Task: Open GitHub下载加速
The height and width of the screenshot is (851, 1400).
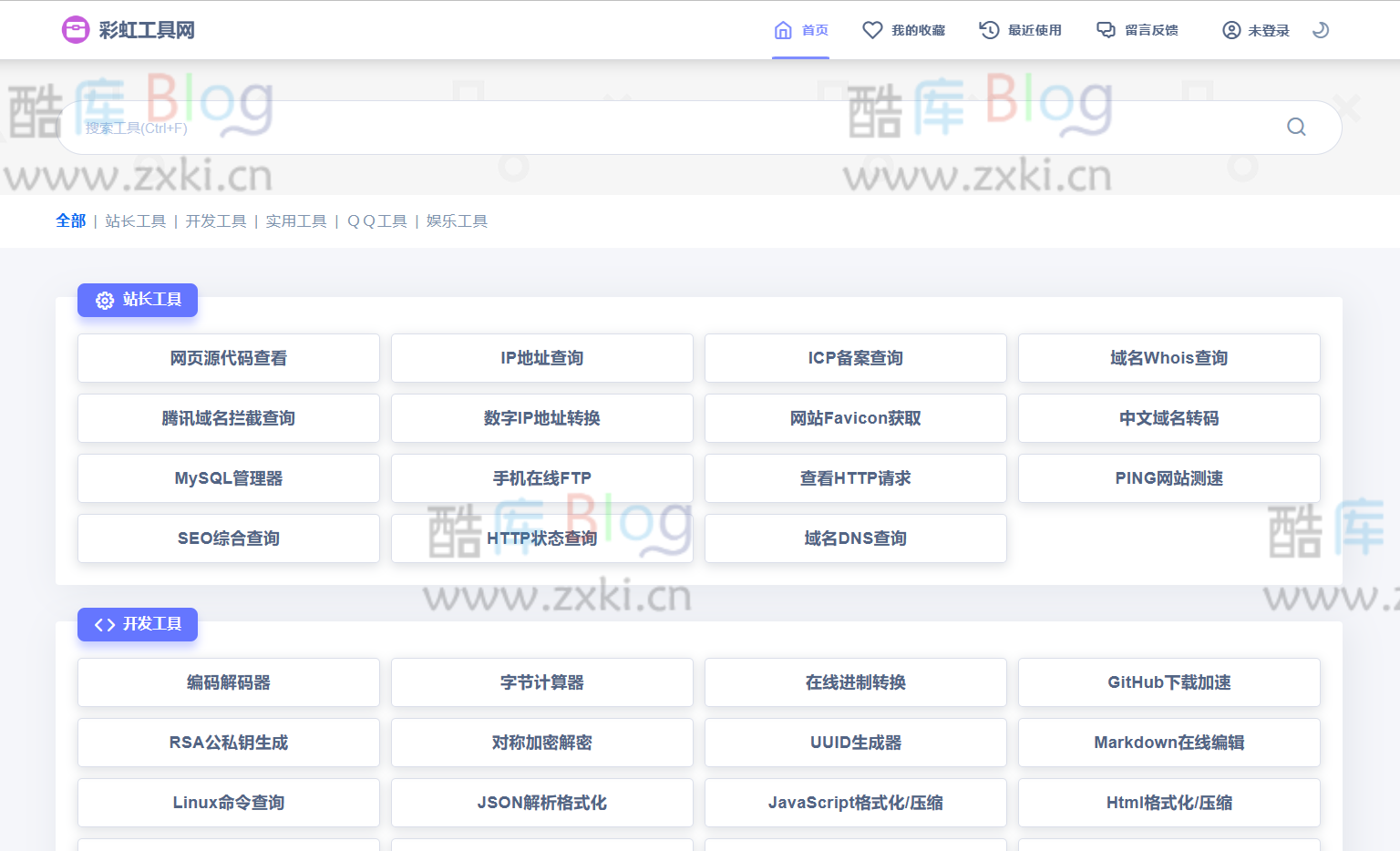Action: click(1169, 682)
